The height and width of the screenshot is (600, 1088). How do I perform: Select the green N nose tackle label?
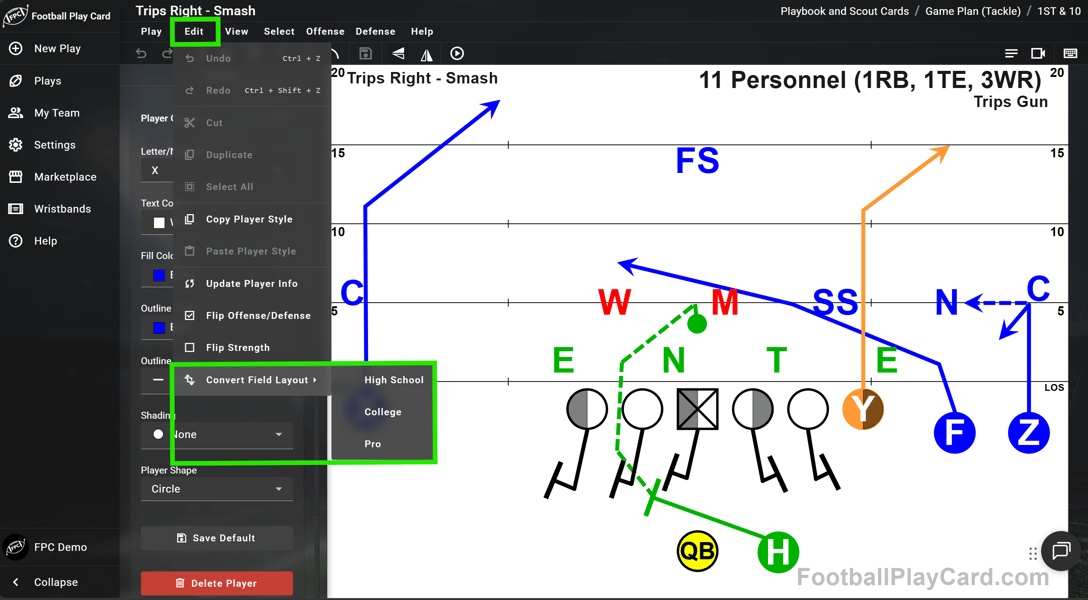coord(674,361)
